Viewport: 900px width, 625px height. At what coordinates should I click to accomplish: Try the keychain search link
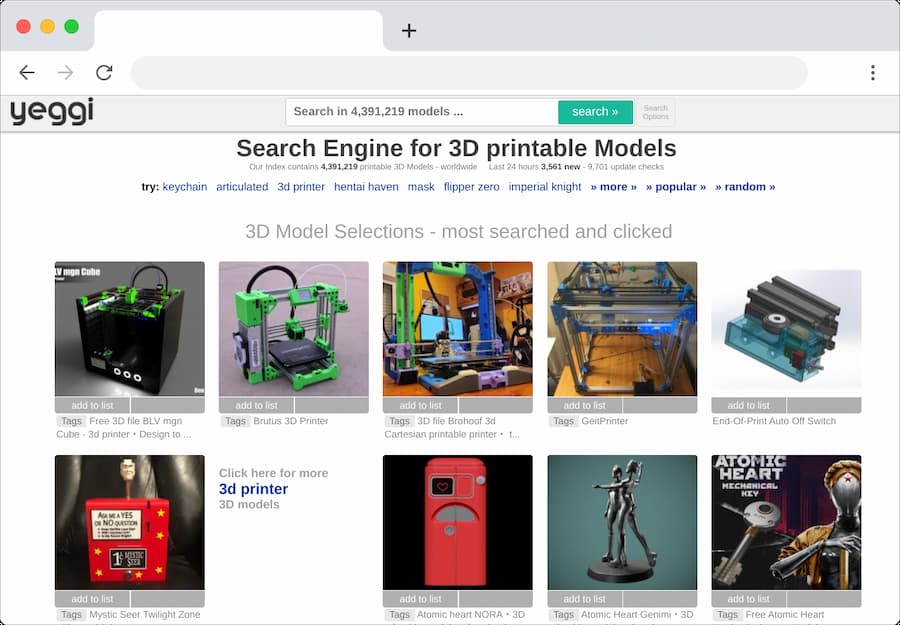(185, 187)
